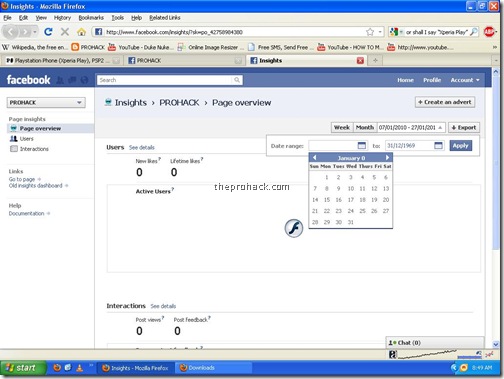This screenshot has height=379, width=504.
Task: Click the Create an advert button
Action: 445,102
